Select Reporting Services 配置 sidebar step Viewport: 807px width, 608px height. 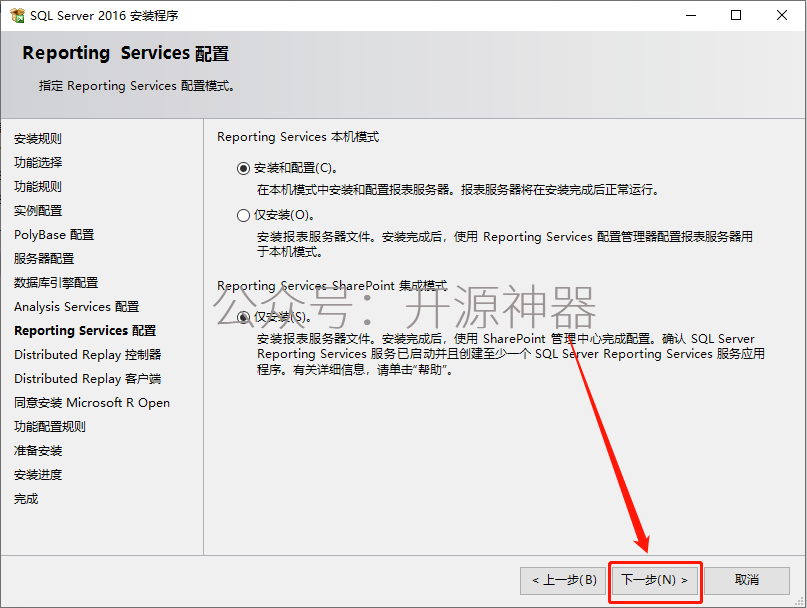[85, 331]
